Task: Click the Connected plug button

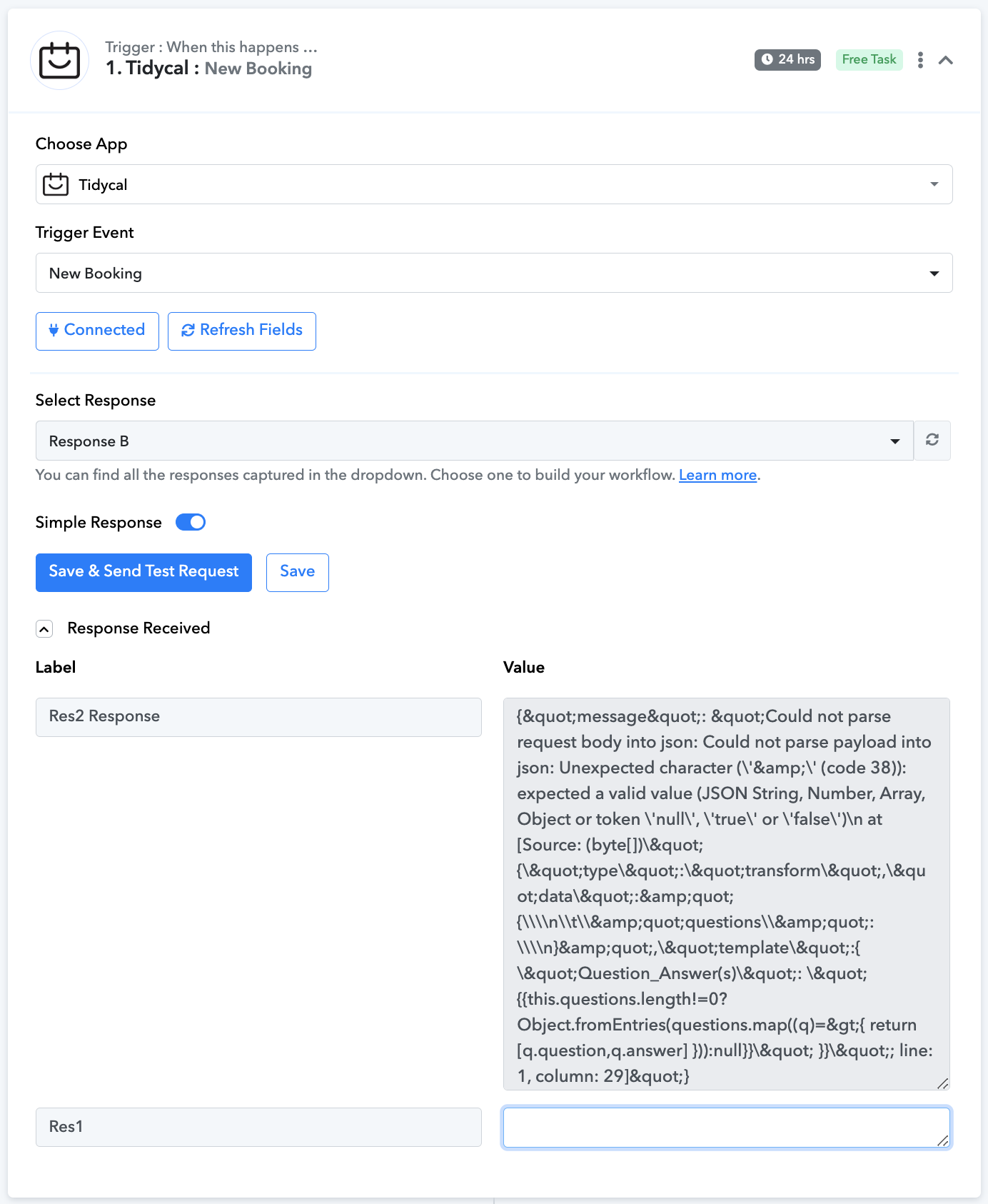Action: tap(97, 331)
